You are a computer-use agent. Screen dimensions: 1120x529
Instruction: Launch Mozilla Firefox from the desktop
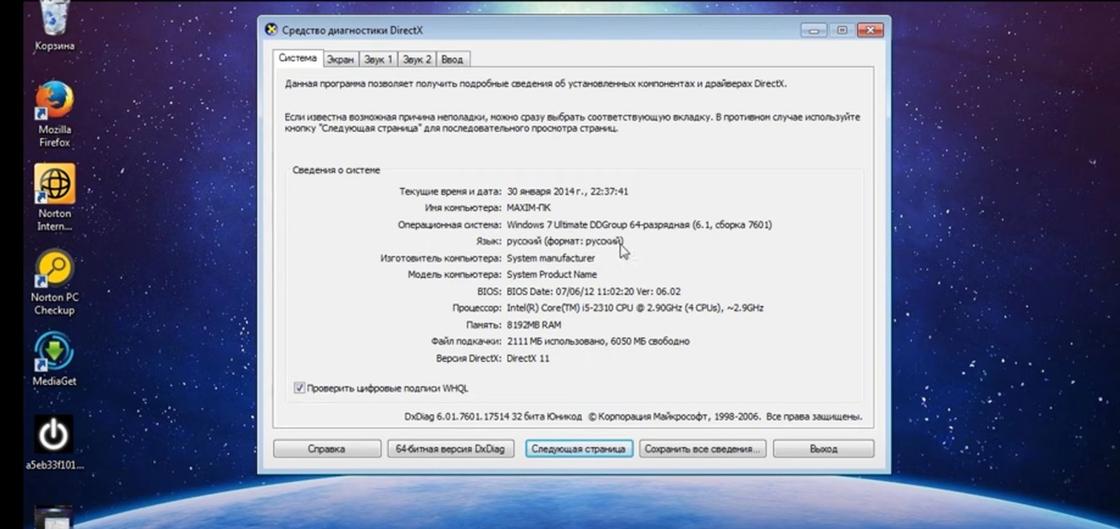(x=54, y=103)
